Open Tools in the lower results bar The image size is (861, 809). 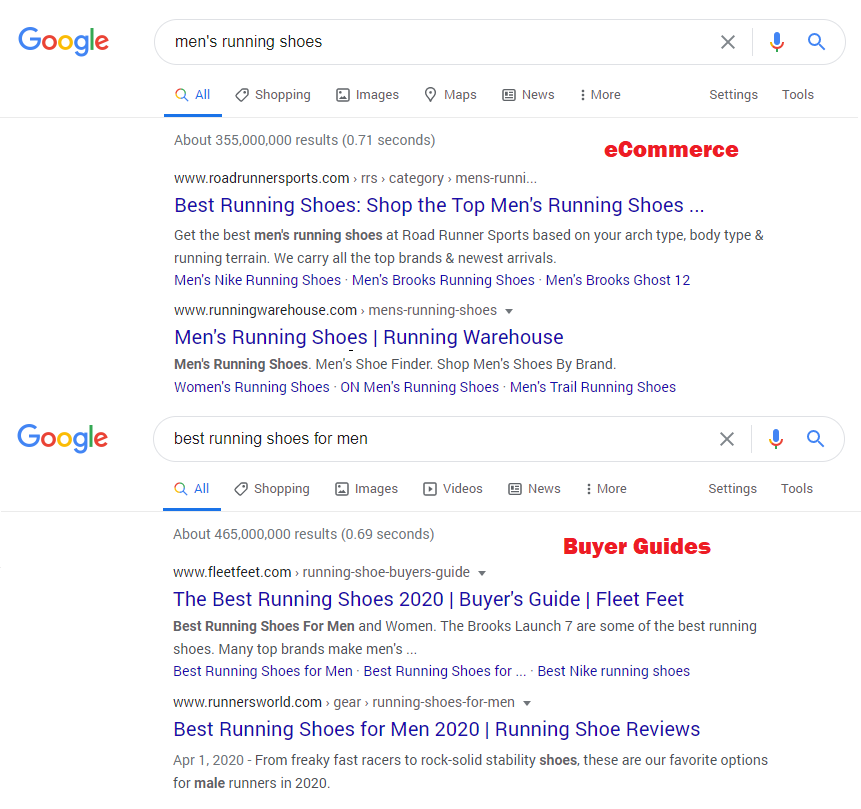coord(796,489)
